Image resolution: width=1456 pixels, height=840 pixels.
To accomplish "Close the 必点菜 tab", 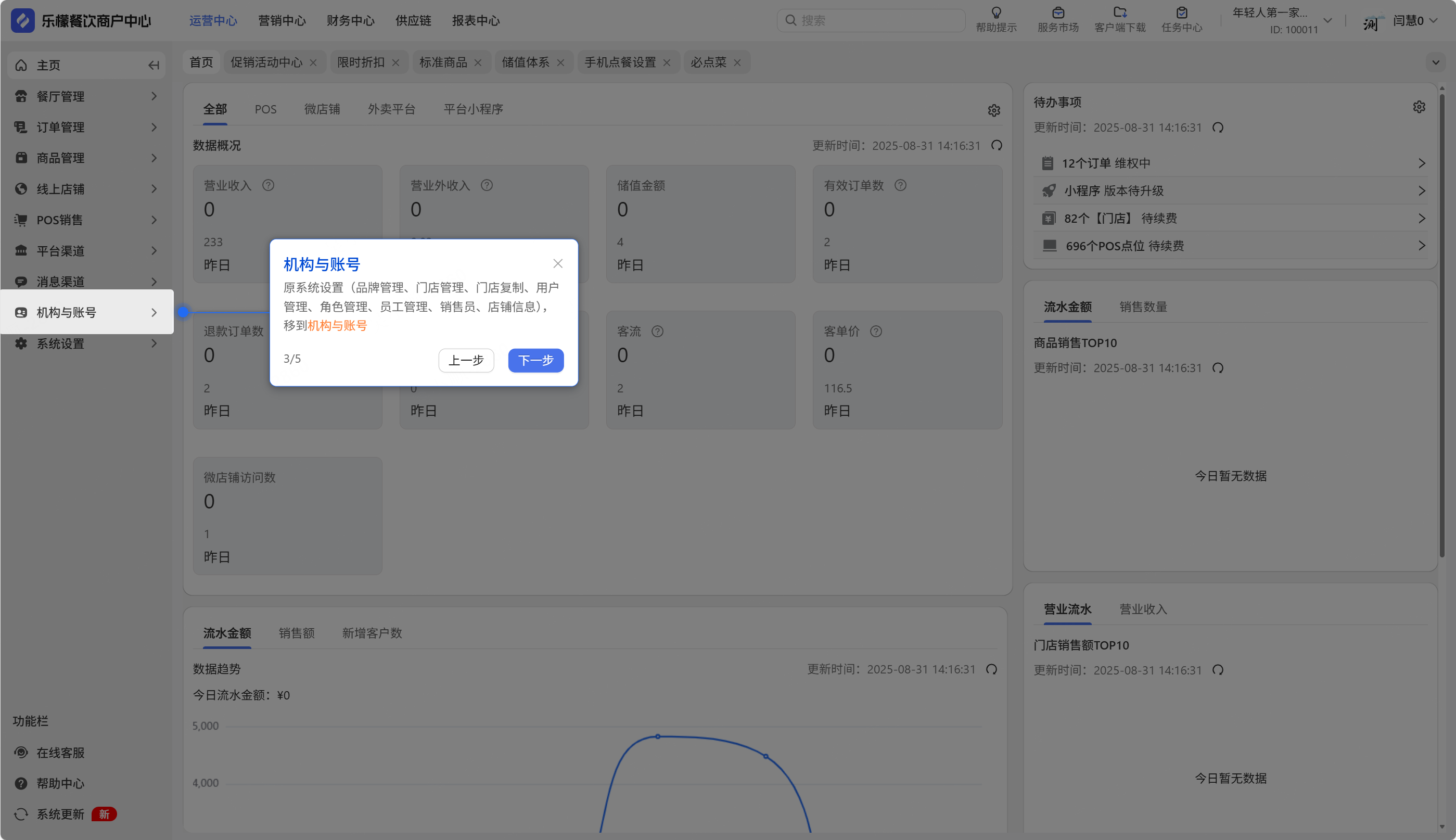I will coord(737,62).
